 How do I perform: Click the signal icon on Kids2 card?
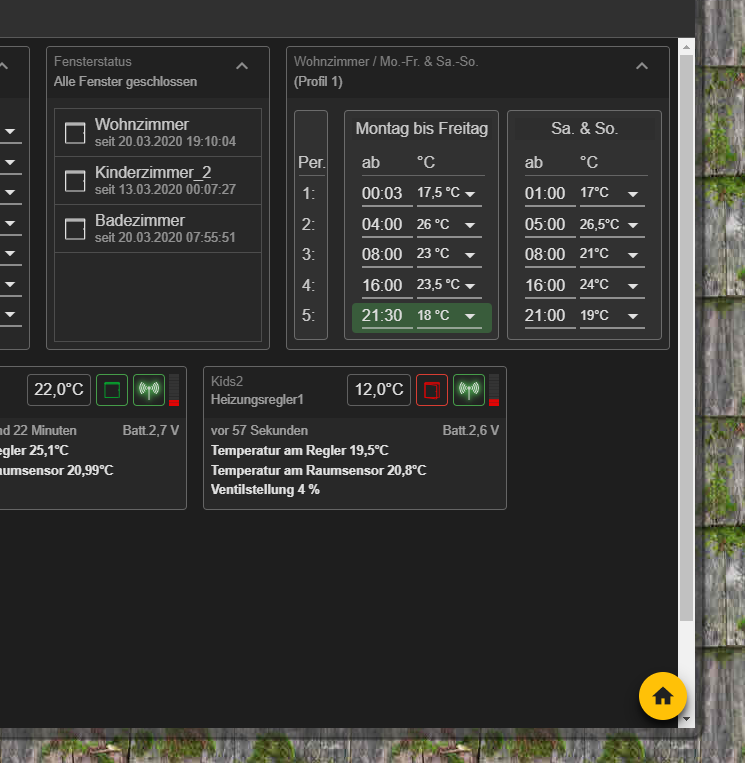[468, 390]
